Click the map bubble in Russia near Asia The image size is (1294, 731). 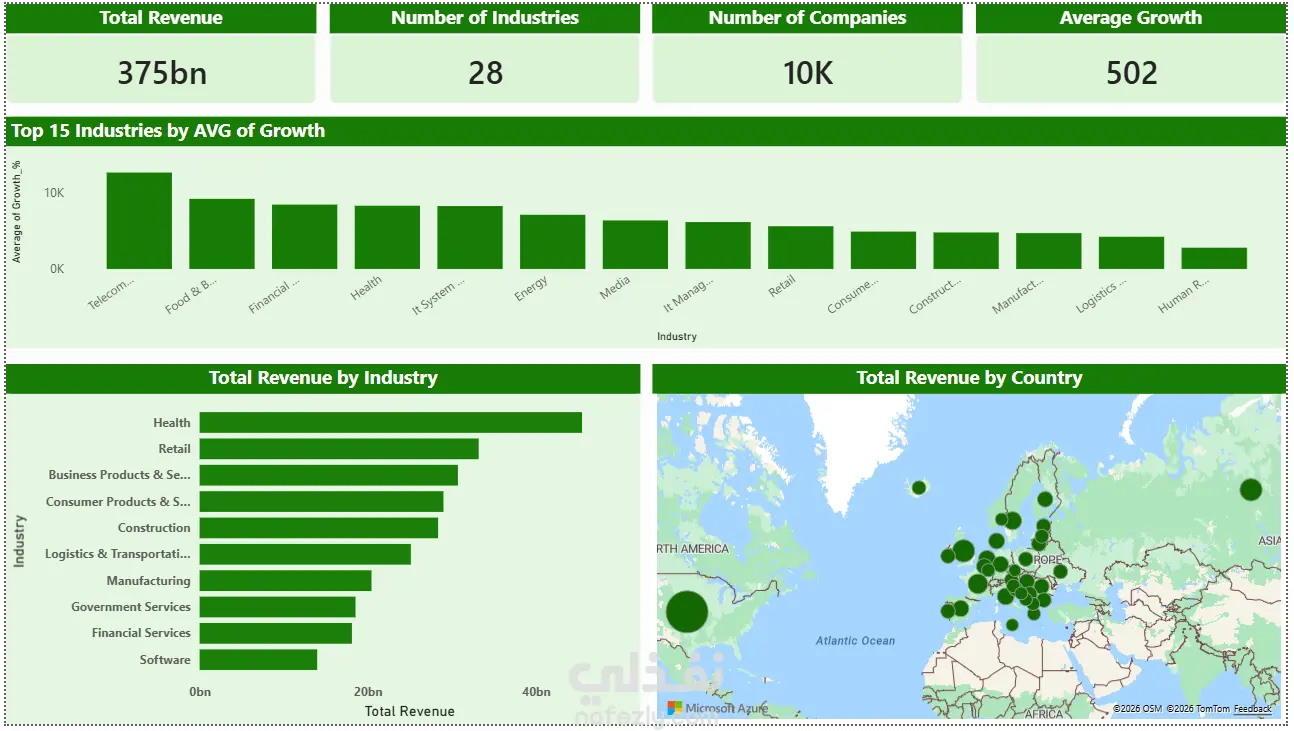click(1251, 490)
